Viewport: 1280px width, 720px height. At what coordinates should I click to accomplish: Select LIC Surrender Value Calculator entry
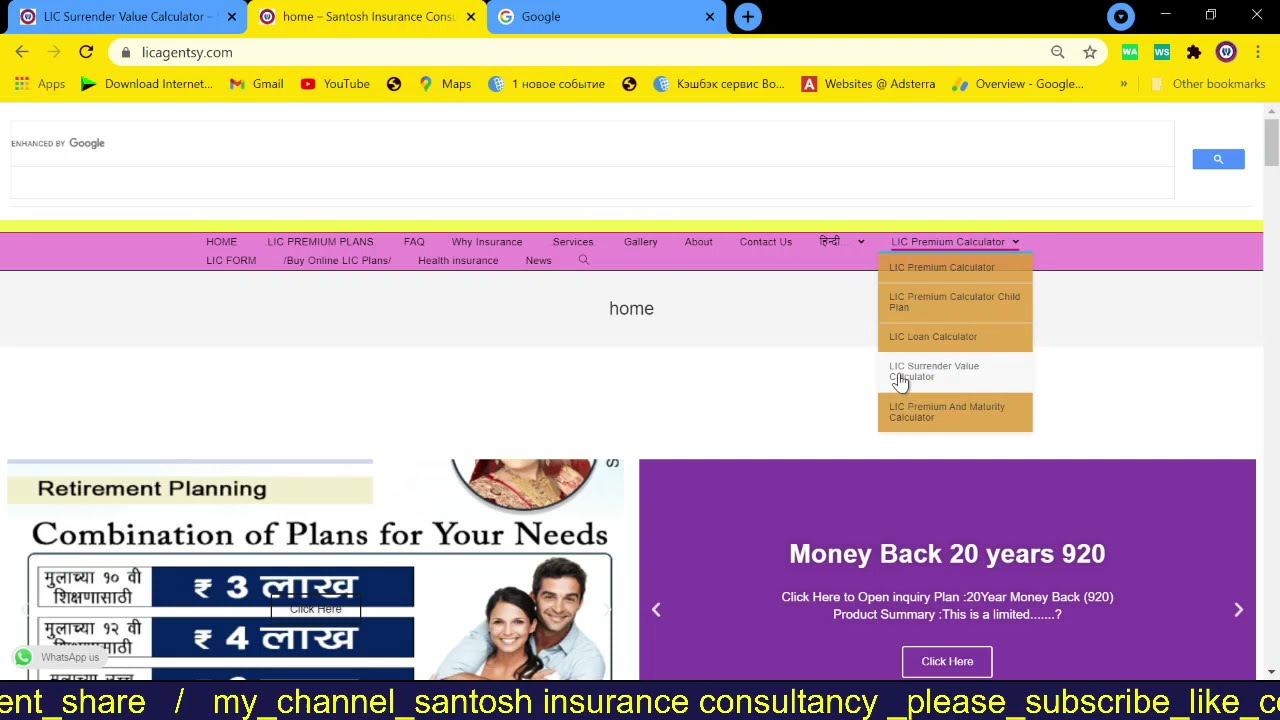point(955,371)
